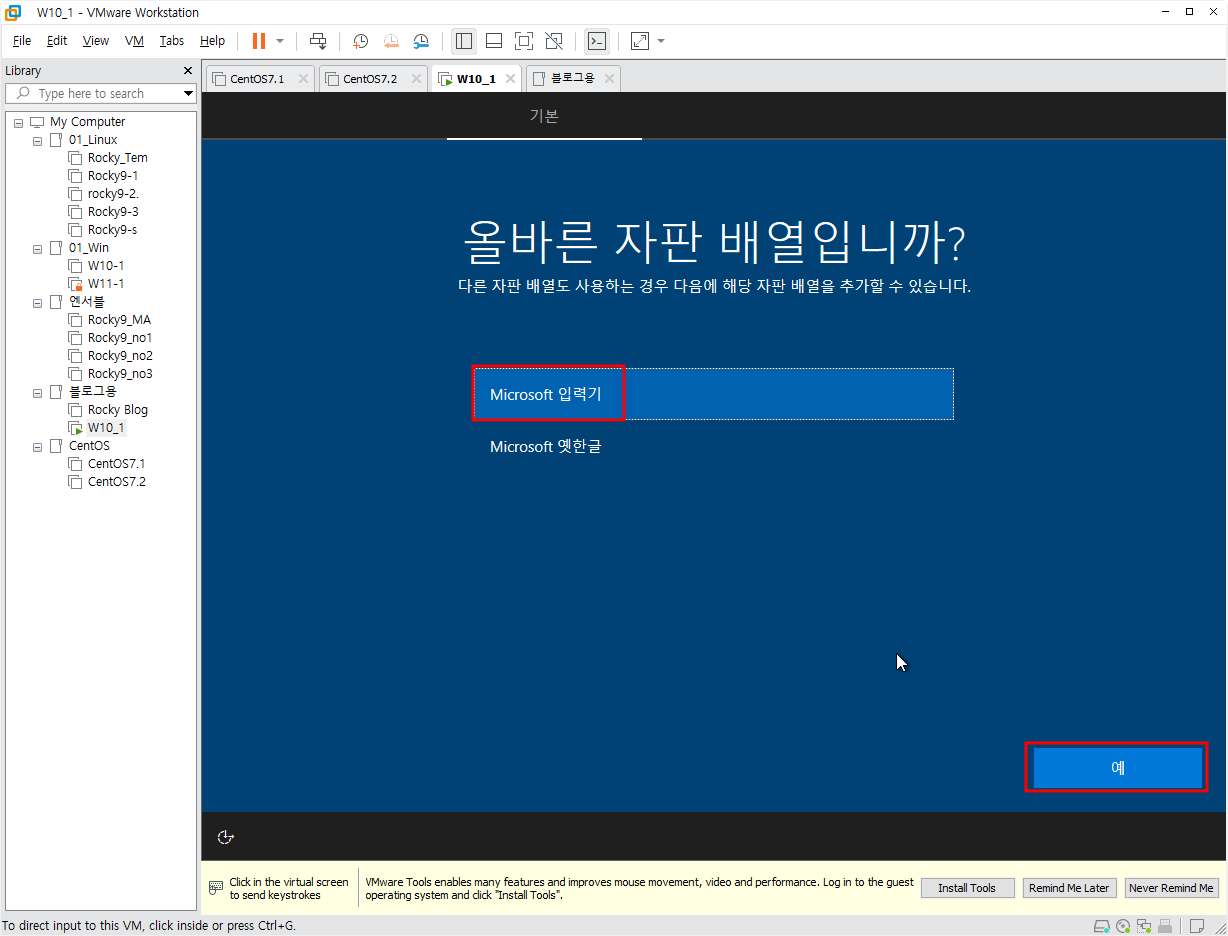Viewport: 1228px width, 936px height.
Task: Send Ctrl+Alt+Del to the virtual machine
Action: coord(318,41)
